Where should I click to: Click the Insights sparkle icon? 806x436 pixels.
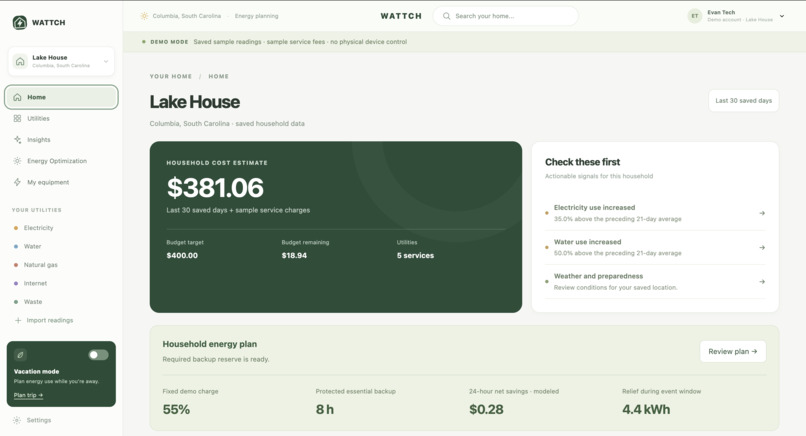tap(17, 139)
